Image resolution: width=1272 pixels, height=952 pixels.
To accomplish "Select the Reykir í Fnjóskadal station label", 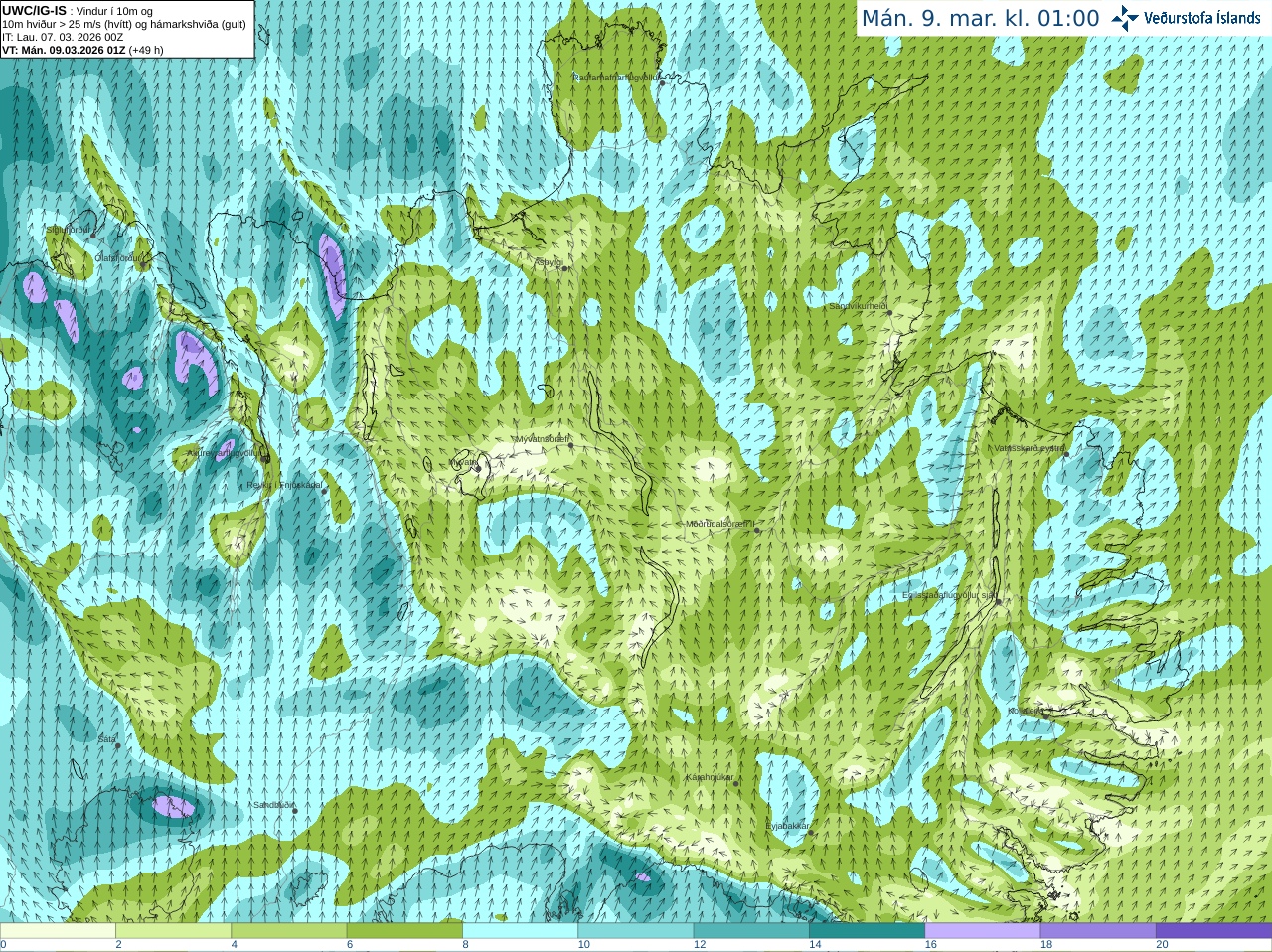I will click(x=284, y=485).
